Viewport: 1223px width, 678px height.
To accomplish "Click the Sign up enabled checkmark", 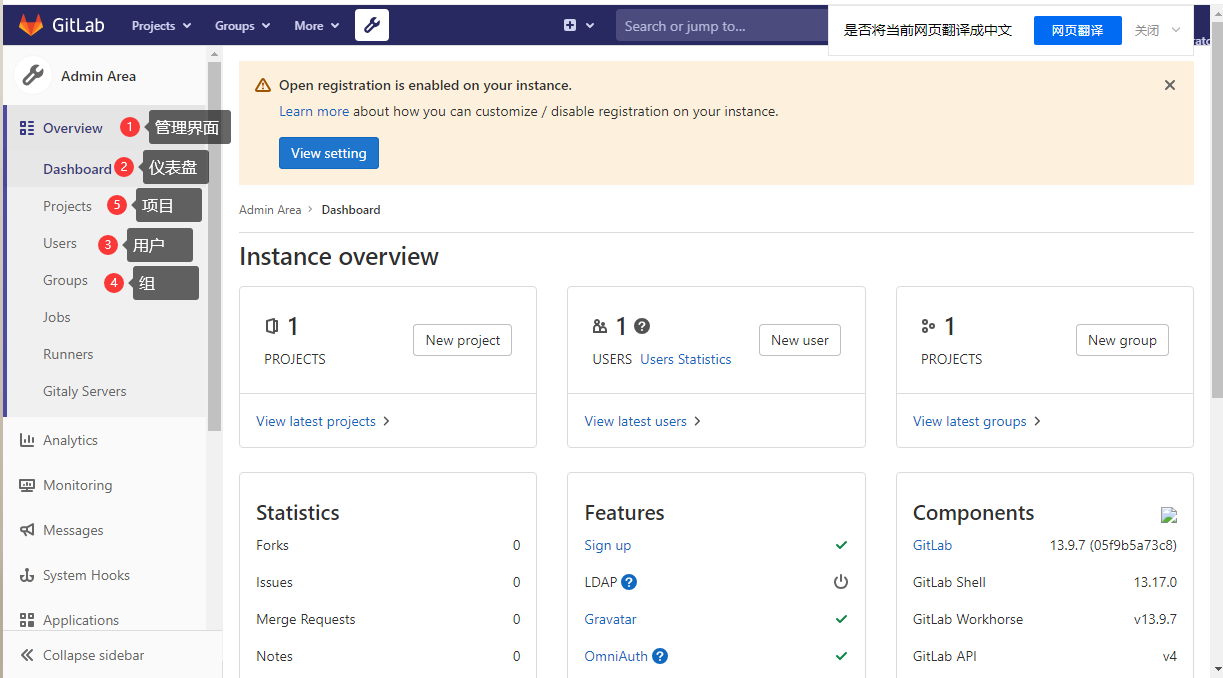I will click(841, 545).
